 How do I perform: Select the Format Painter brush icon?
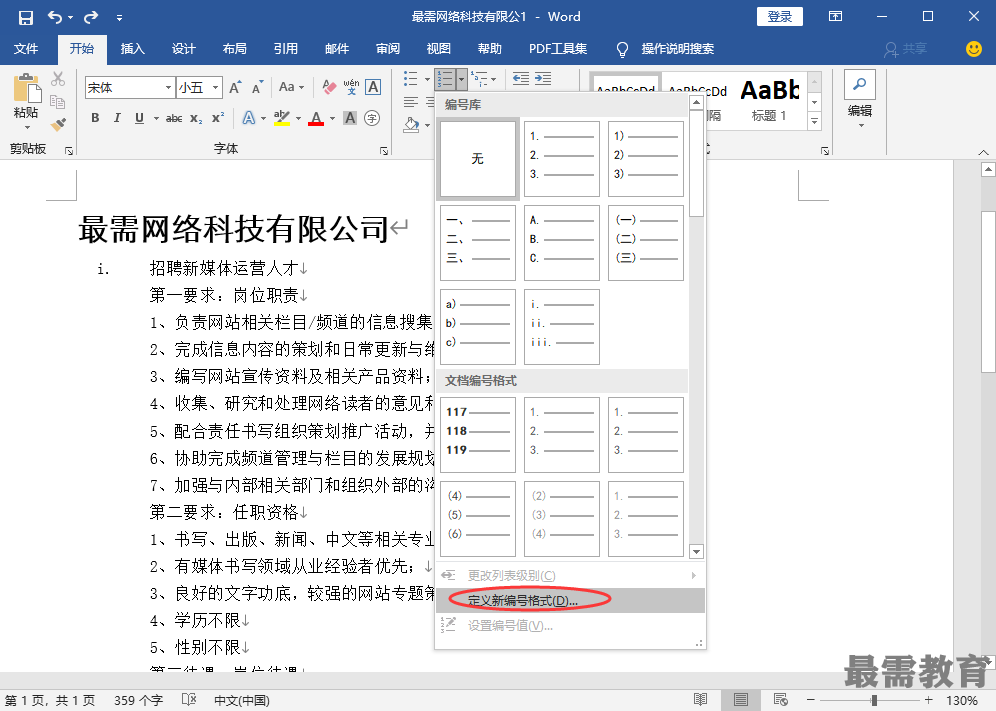tap(58, 124)
